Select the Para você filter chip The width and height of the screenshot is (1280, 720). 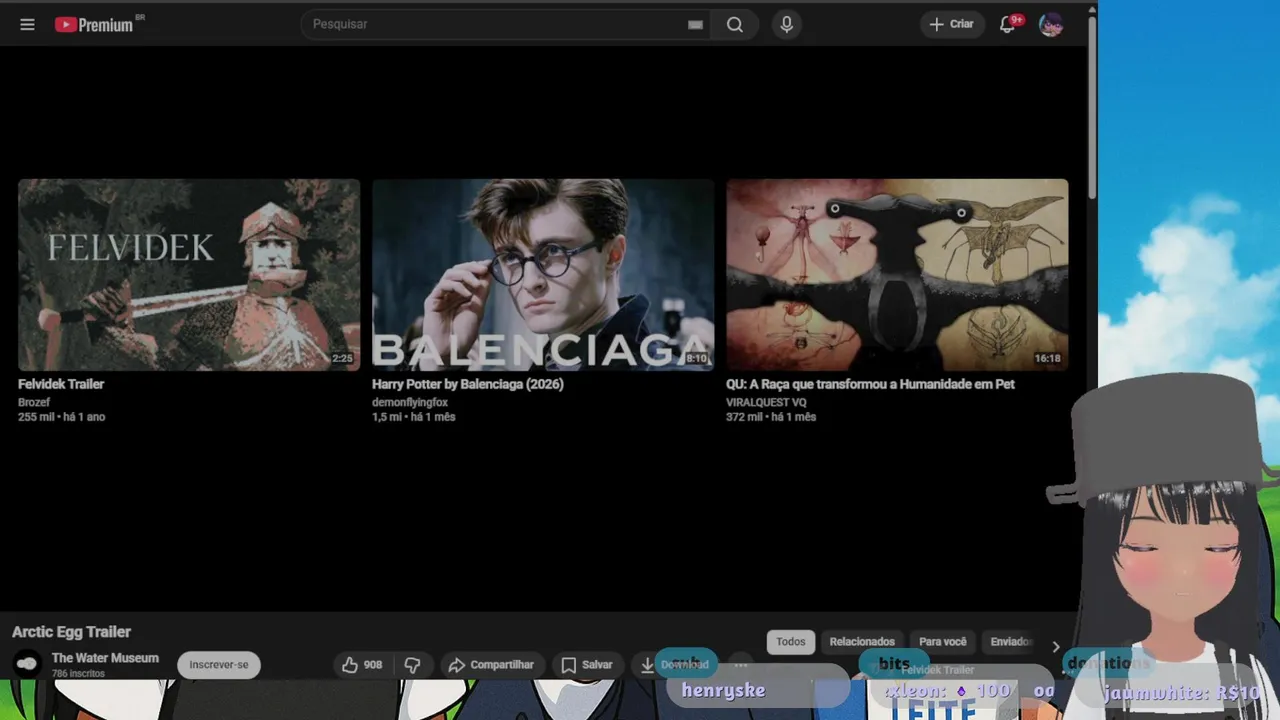943,642
